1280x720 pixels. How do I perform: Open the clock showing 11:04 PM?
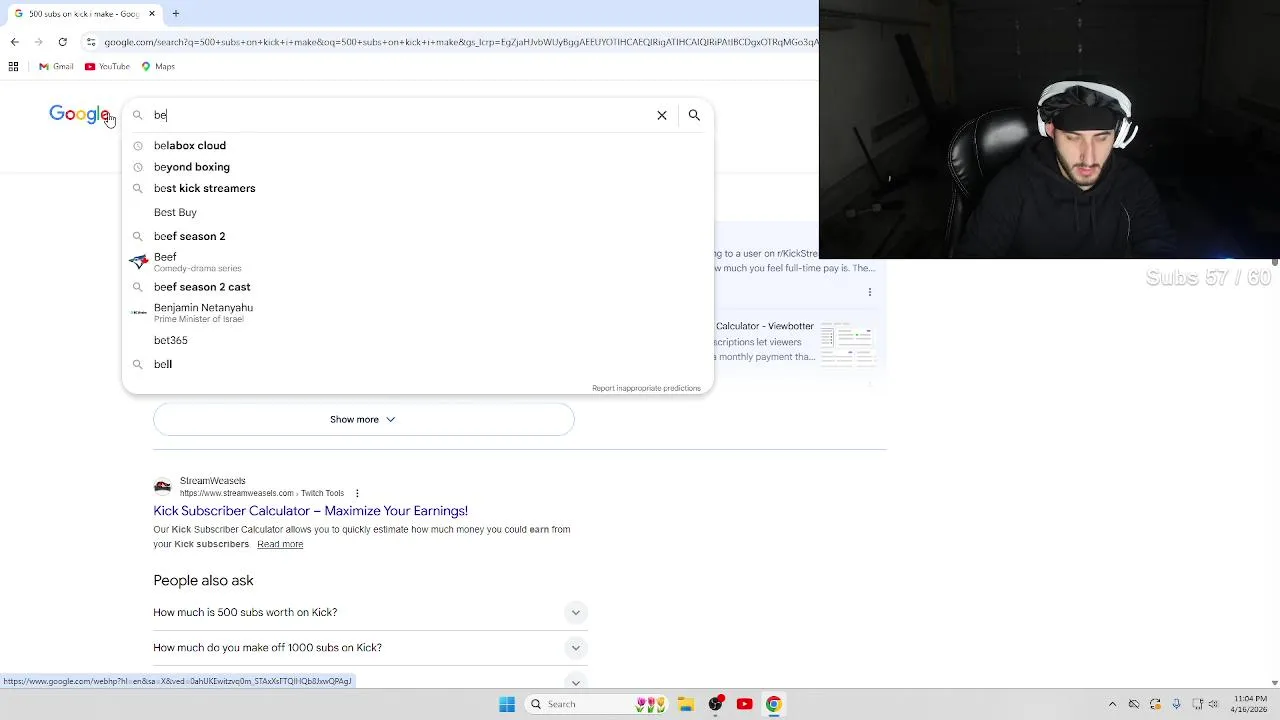coord(1250,704)
